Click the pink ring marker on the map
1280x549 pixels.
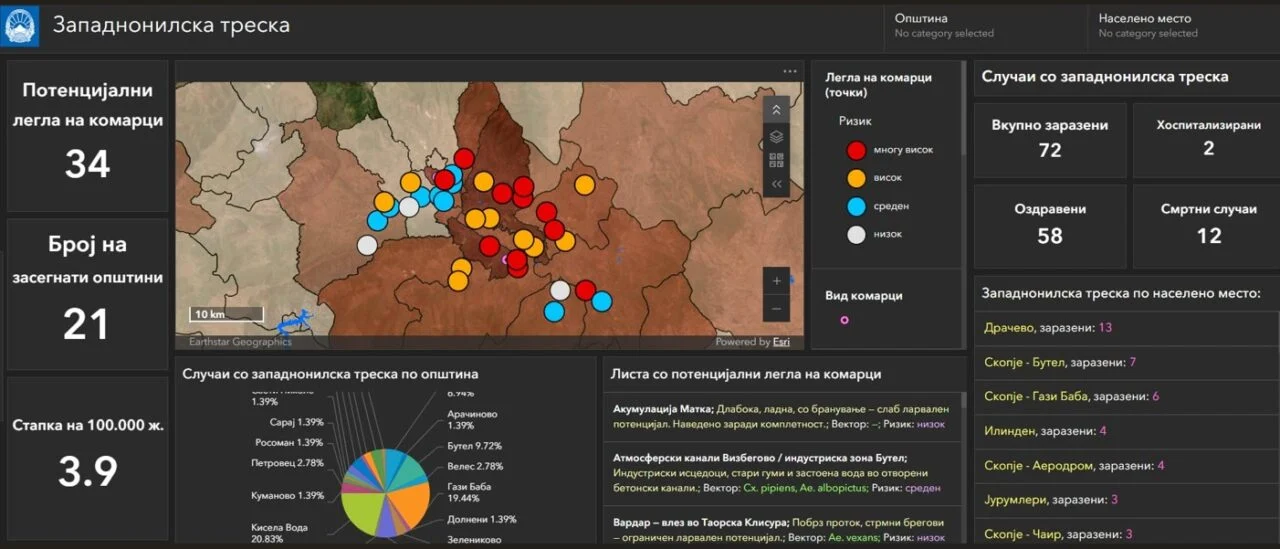click(x=506, y=258)
